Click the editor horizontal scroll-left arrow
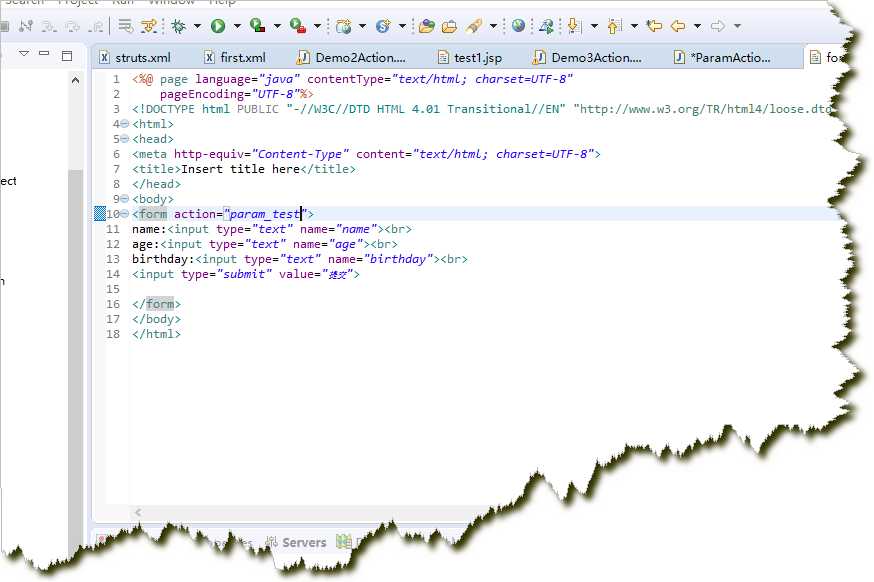874x582 pixels. pyautogui.click(x=138, y=512)
